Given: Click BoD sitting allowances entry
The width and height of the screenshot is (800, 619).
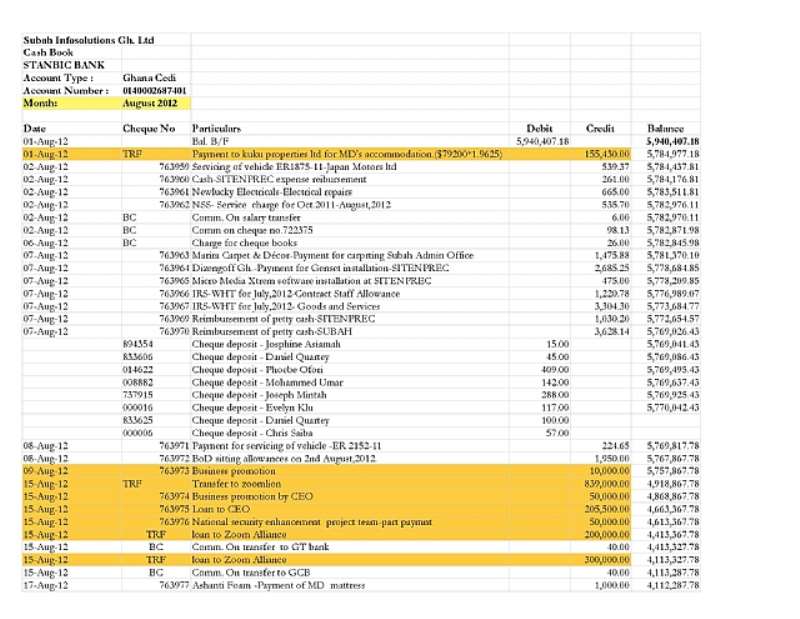Looking at the screenshot, I should pyautogui.click(x=284, y=458).
